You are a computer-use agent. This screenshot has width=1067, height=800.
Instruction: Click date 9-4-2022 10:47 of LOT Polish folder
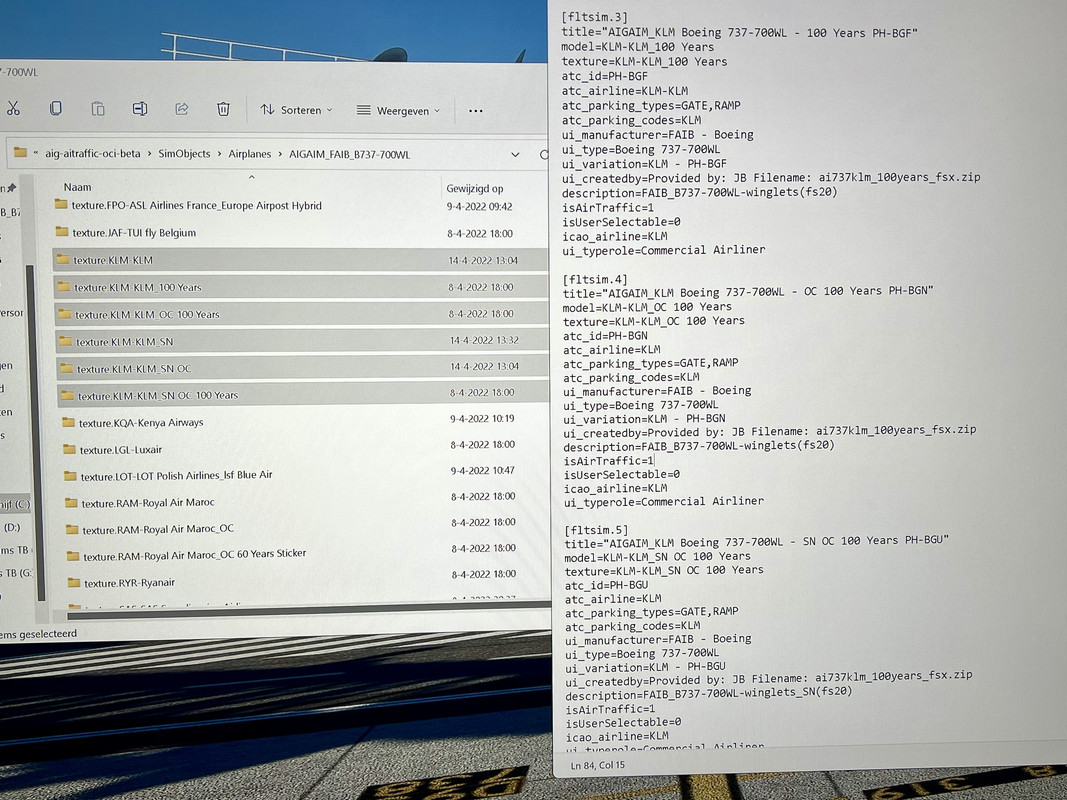pyautogui.click(x=482, y=471)
